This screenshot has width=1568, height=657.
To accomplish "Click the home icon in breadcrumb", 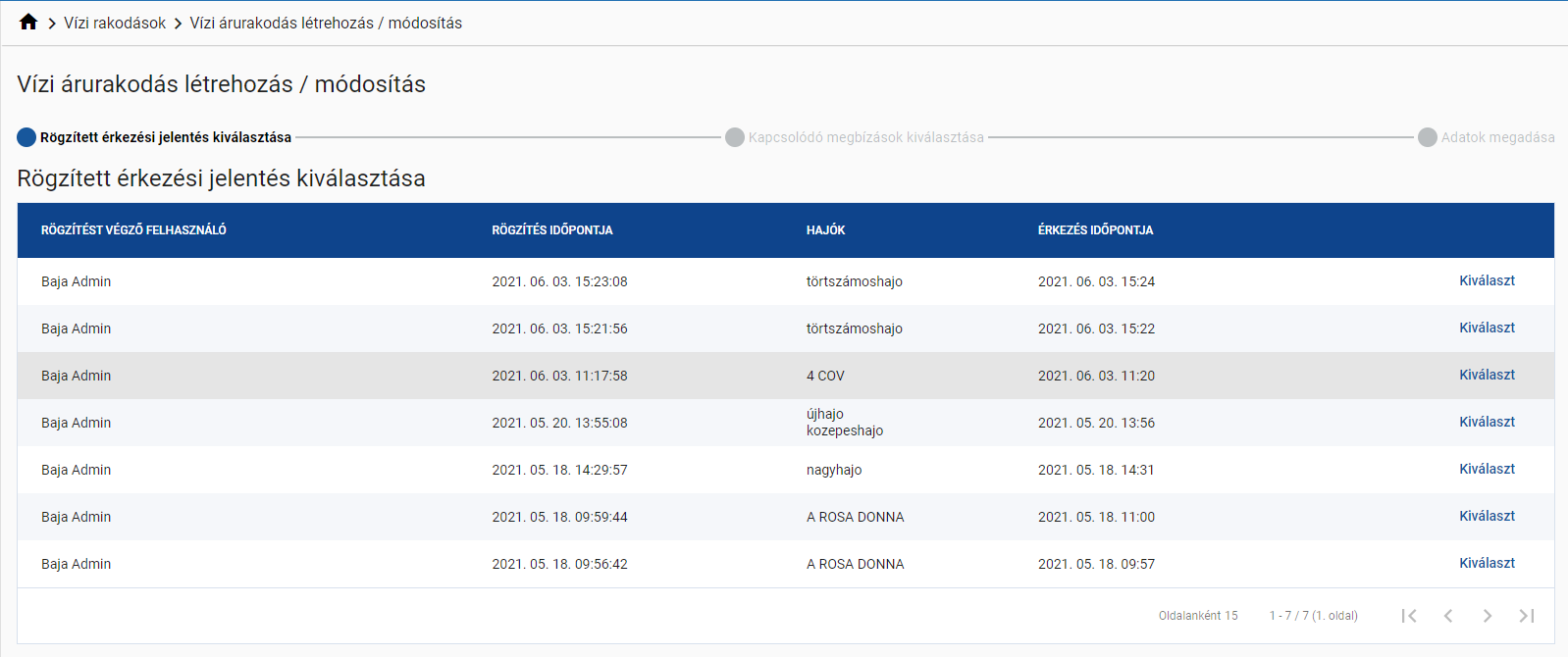I will pyautogui.click(x=28, y=23).
